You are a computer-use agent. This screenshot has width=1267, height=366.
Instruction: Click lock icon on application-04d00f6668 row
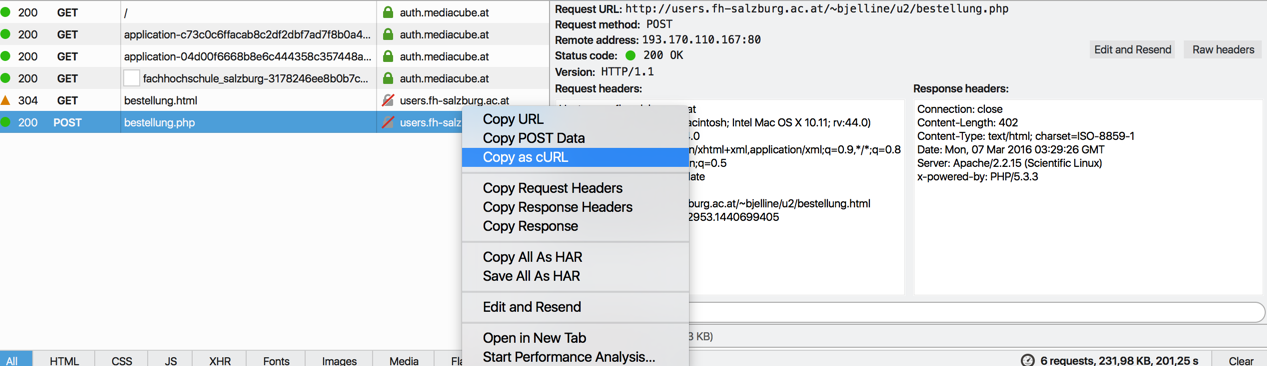(388, 56)
